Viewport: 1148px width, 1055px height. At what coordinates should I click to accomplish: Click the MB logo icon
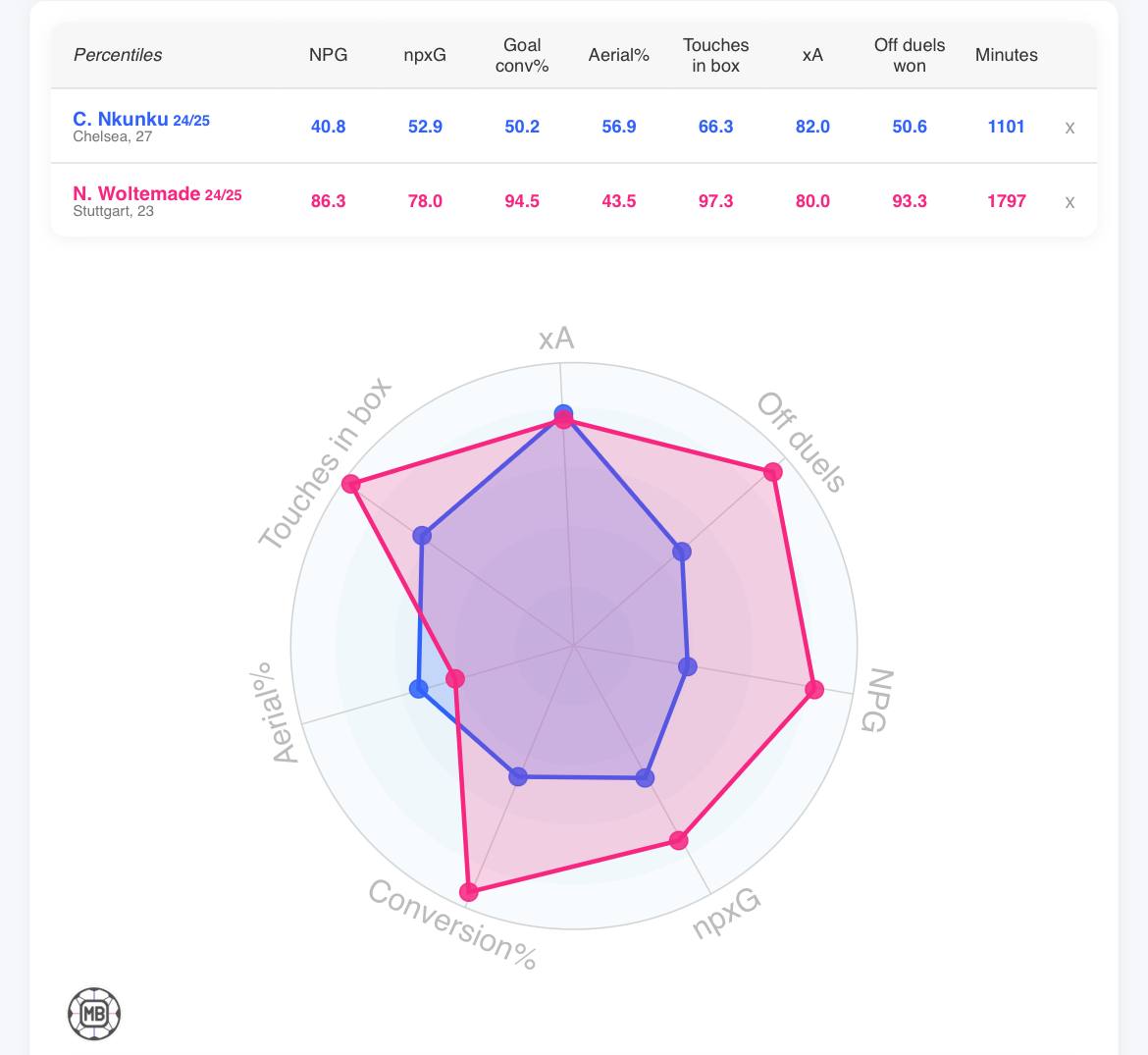click(x=93, y=1013)
